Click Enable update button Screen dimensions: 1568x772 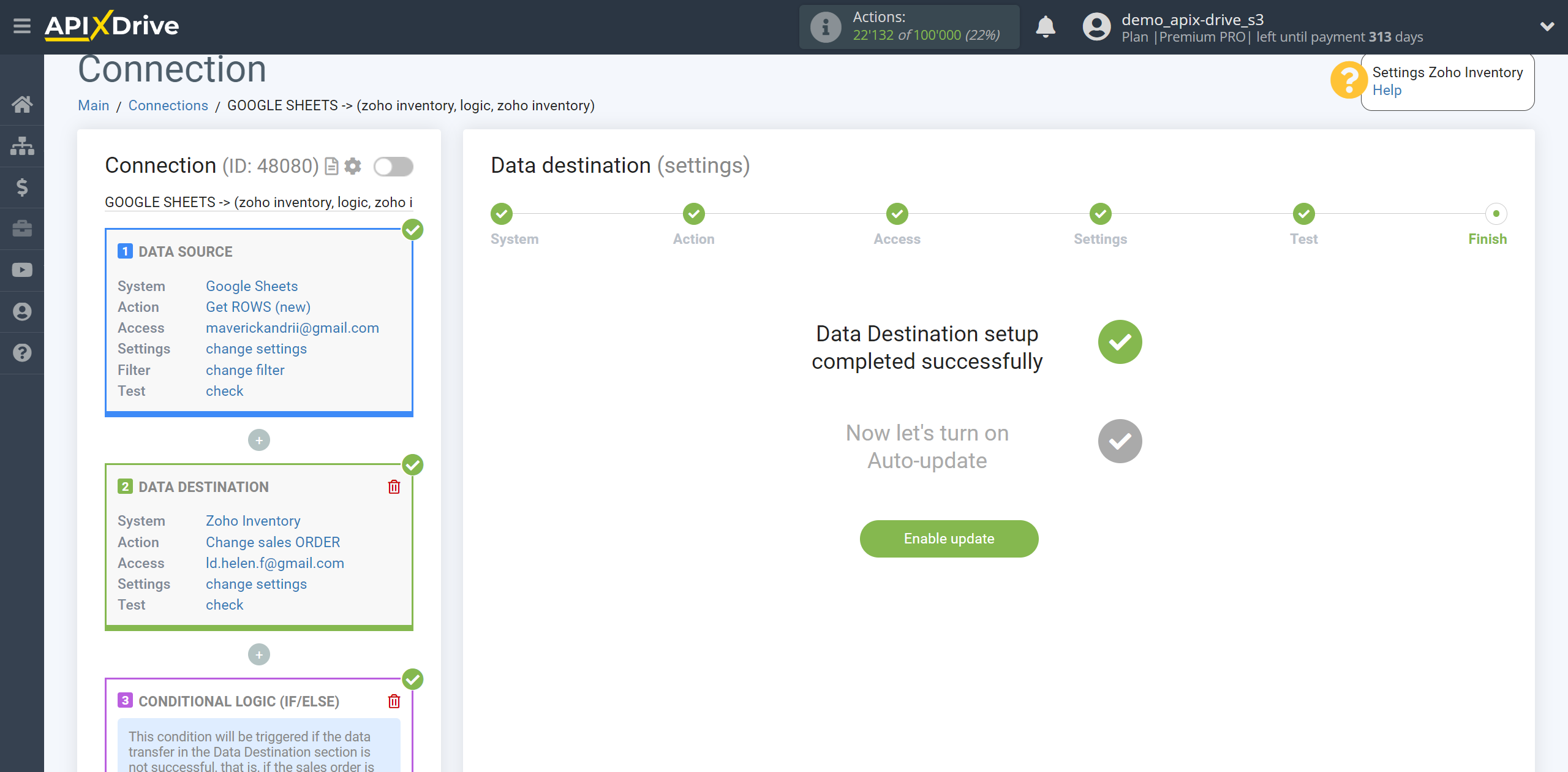tap(949, 539)
